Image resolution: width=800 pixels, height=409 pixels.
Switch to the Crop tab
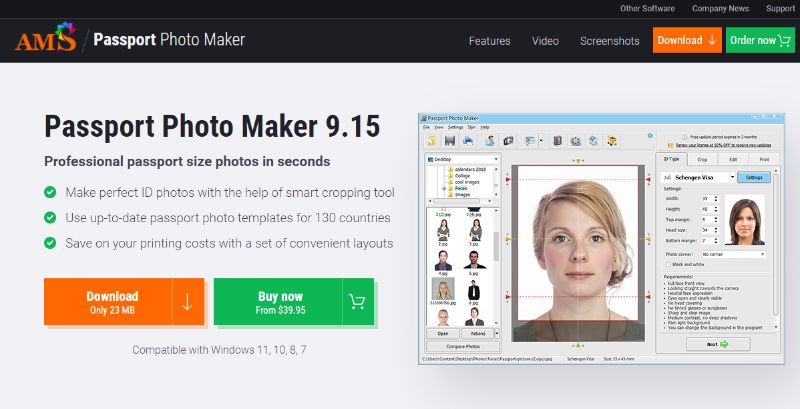(x=702, y=159)
